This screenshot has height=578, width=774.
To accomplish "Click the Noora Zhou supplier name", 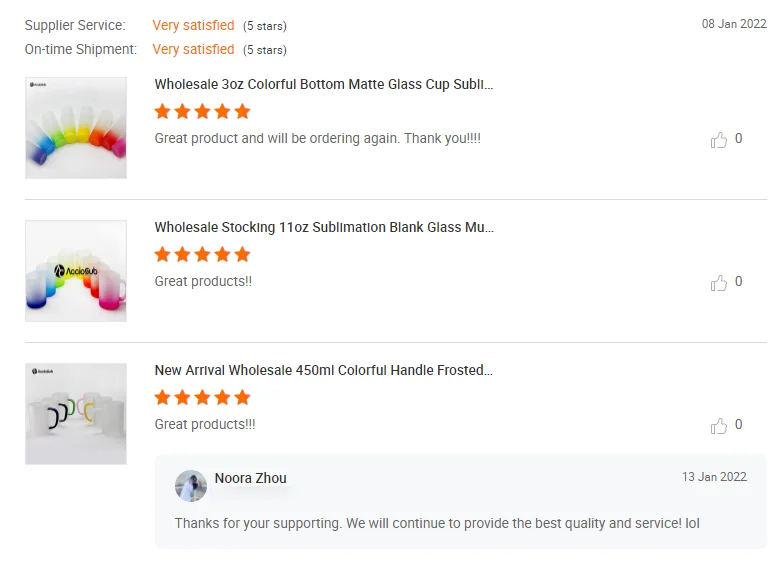I will [x=250, y=479].
